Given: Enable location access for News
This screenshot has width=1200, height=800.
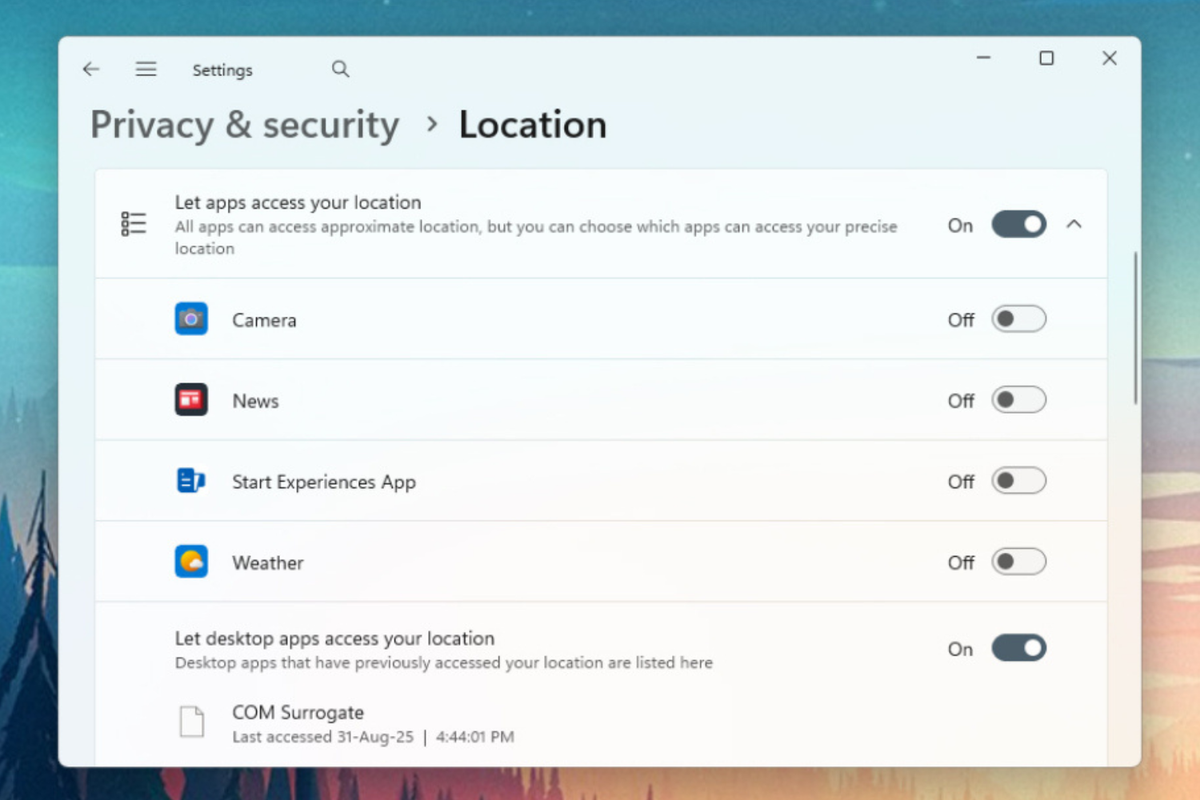Looking at the screenshot, I should click(1018, 400).
